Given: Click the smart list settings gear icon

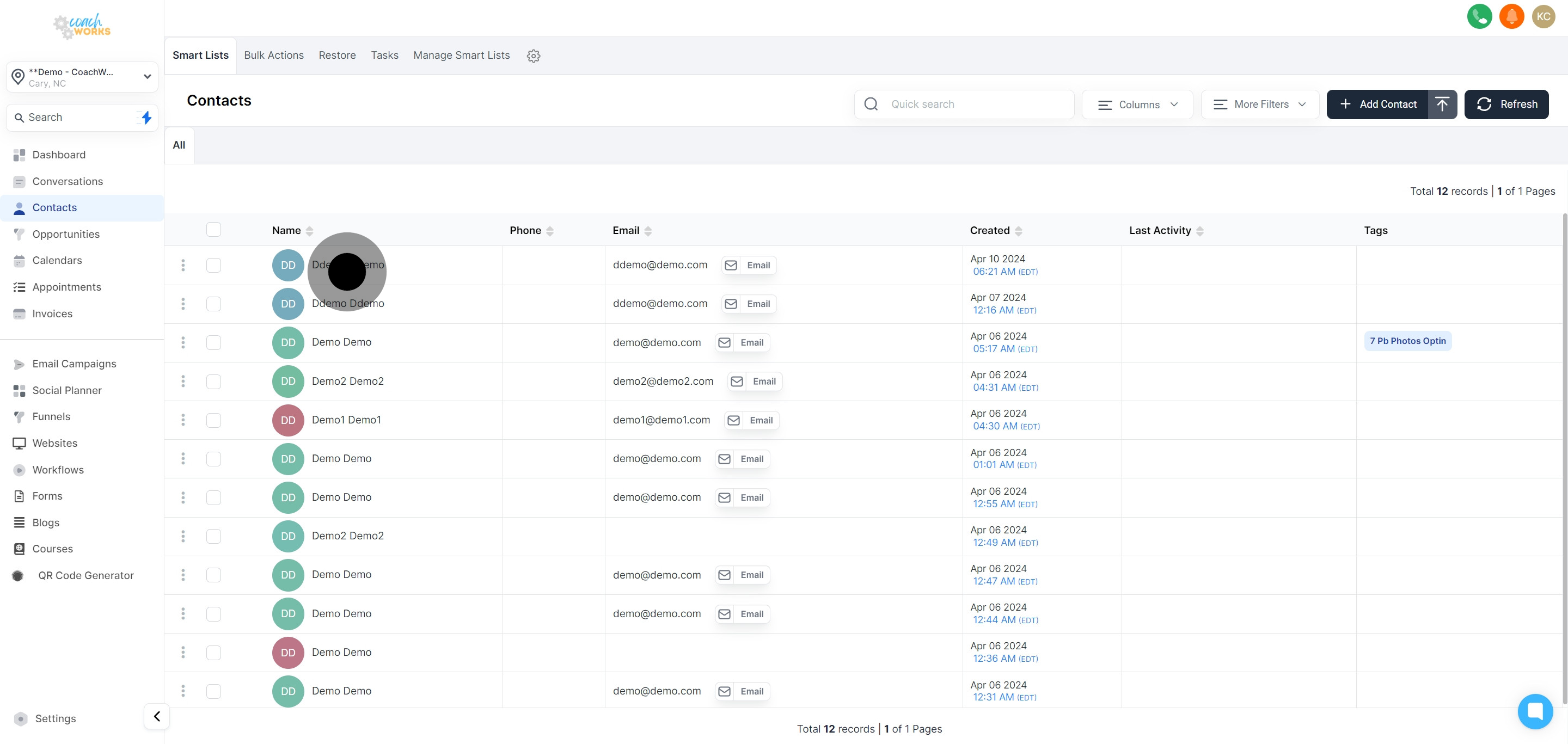Looking at the screenshot, I should pyautogui.click(x=533, y=56).
